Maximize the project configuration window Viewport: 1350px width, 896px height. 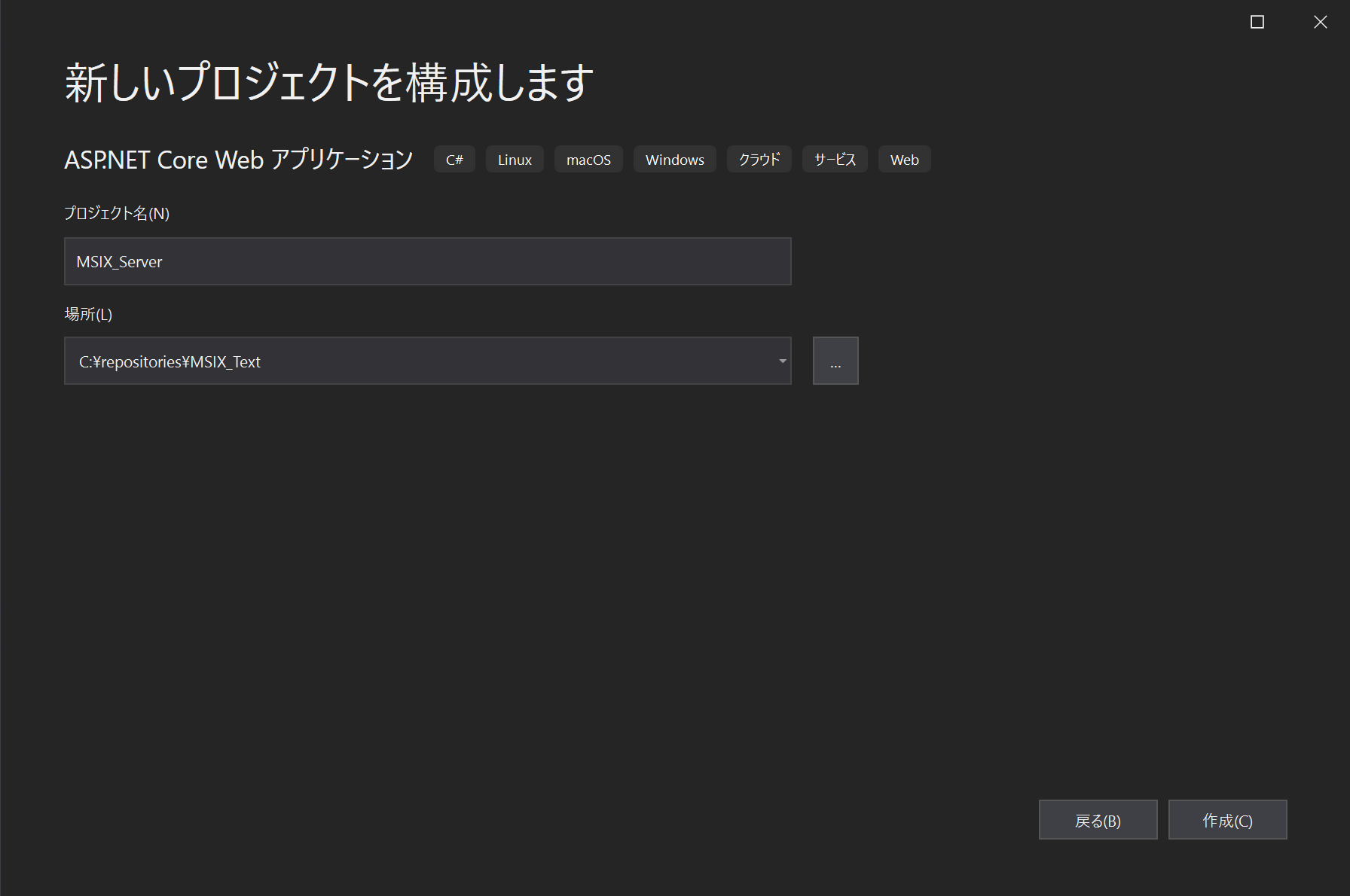point(1256,22)
